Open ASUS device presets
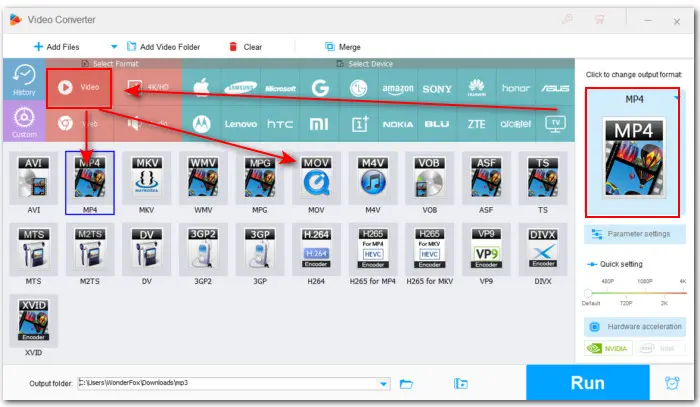The width and height of the screenshot is (700, 407). [x=555, y=87]
